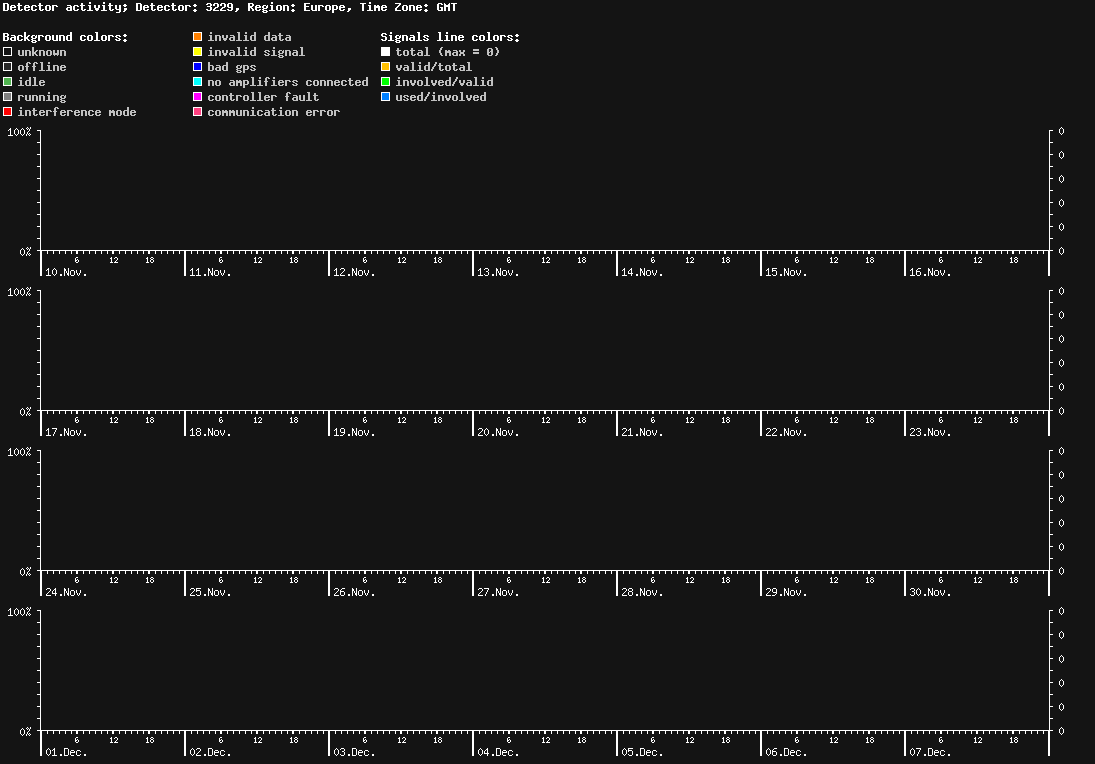Select the 01.Dec. date label
1095x764 pixels.
tap(64, 752)
